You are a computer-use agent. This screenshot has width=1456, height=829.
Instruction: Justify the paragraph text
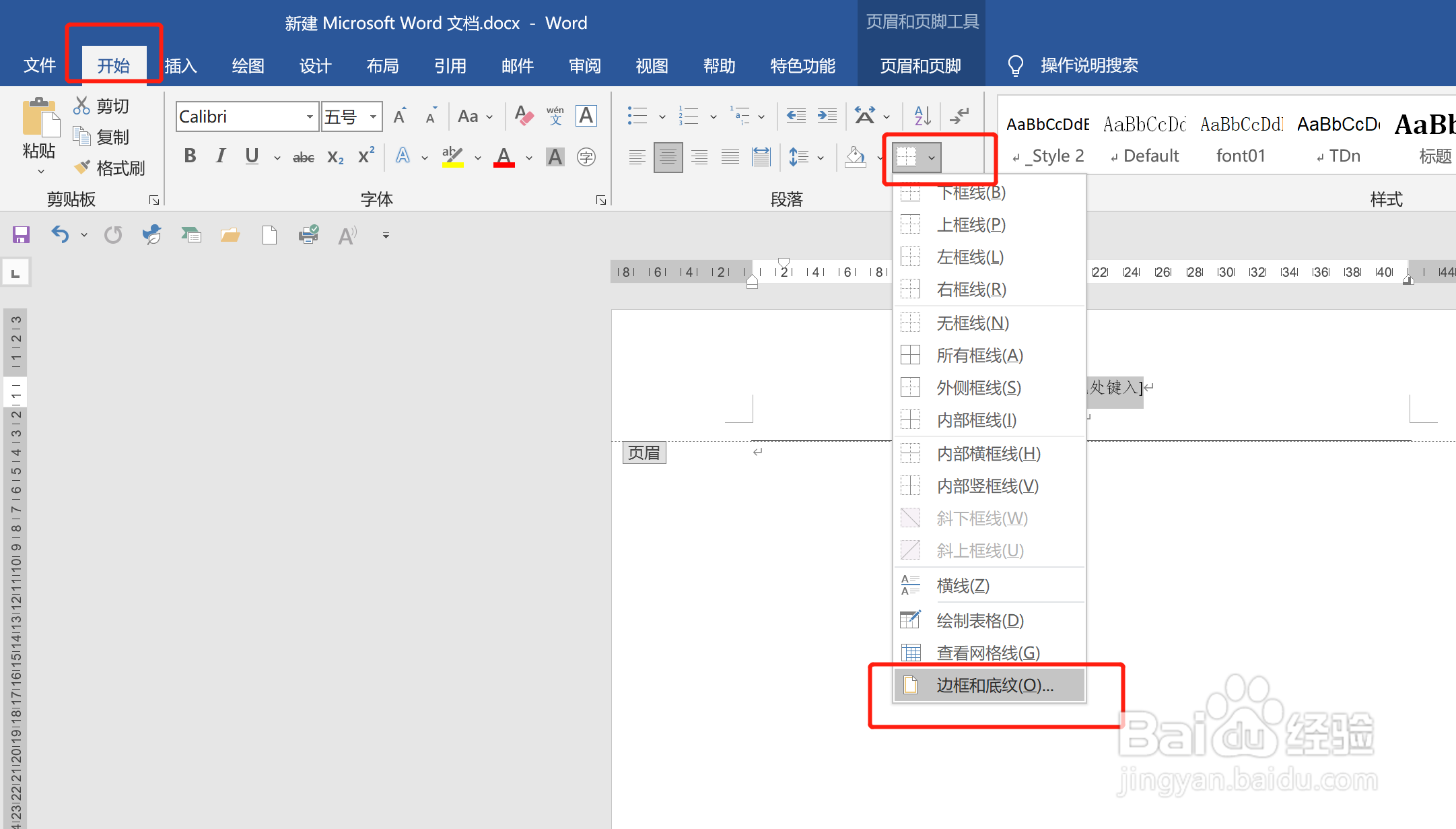(x=730, y=157)
